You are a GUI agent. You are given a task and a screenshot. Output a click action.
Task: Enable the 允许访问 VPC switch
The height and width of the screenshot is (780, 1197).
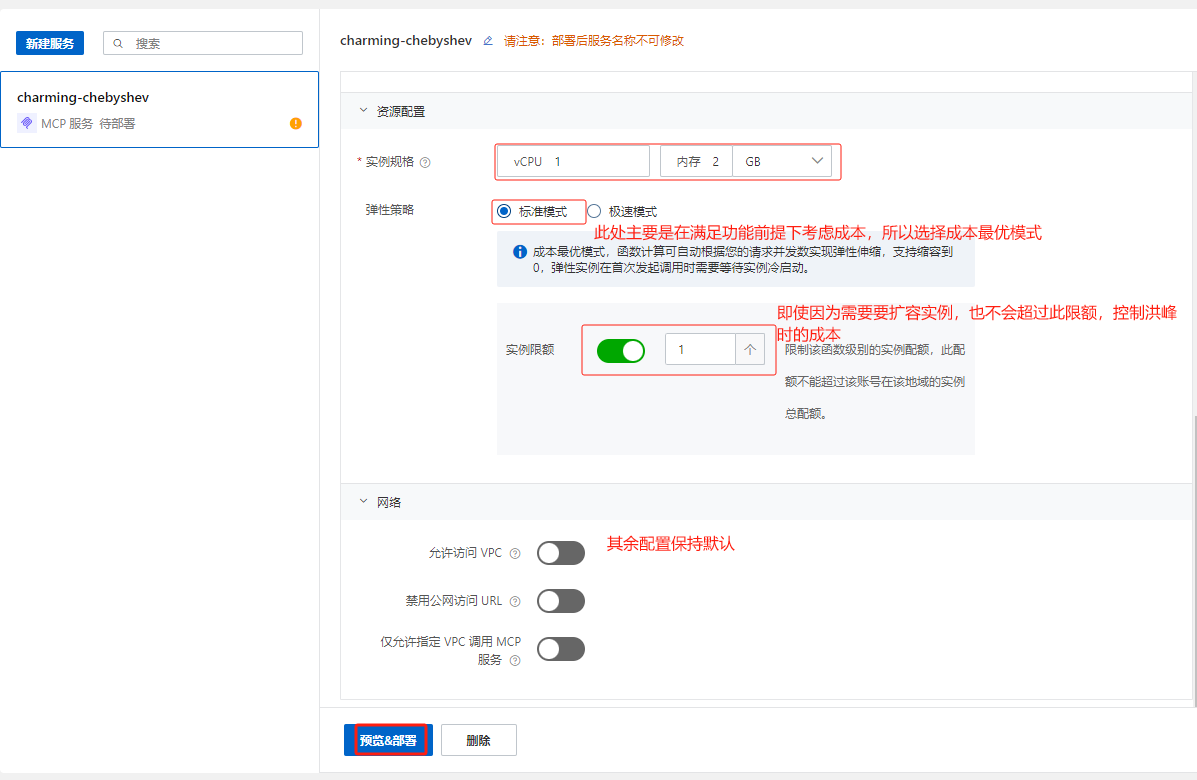(561, 553)
